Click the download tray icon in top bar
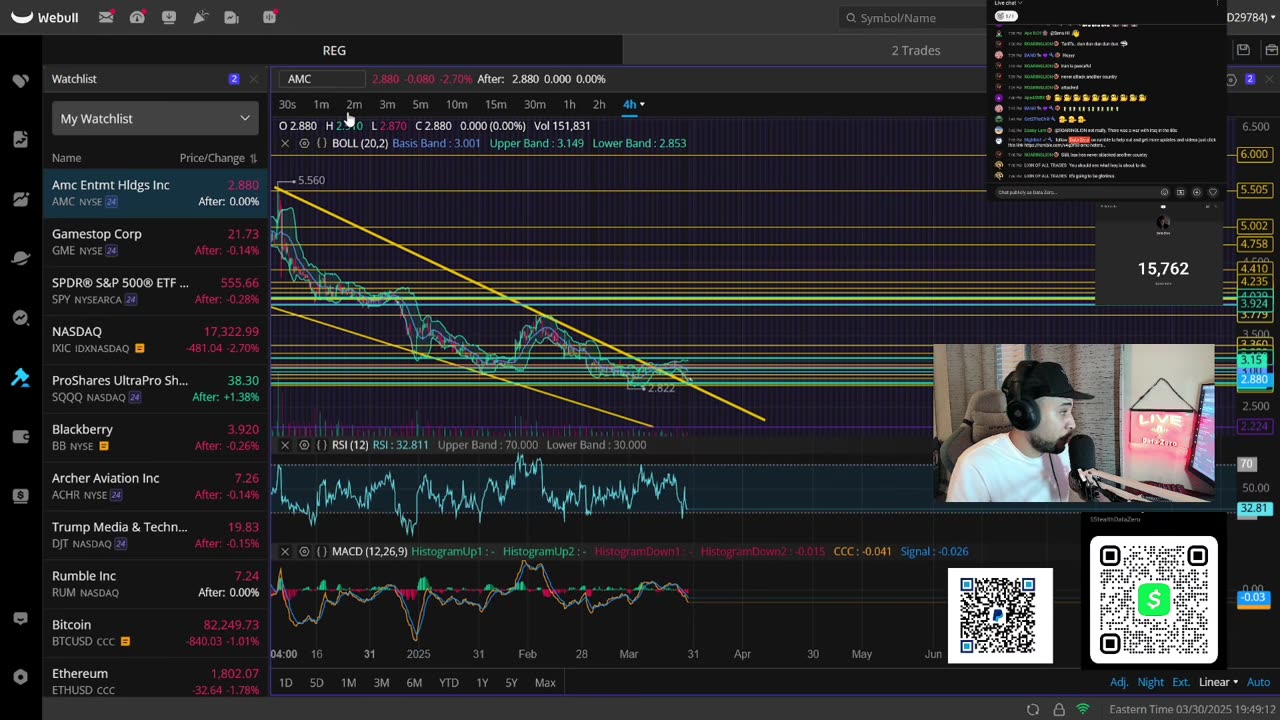 [169, 17]
